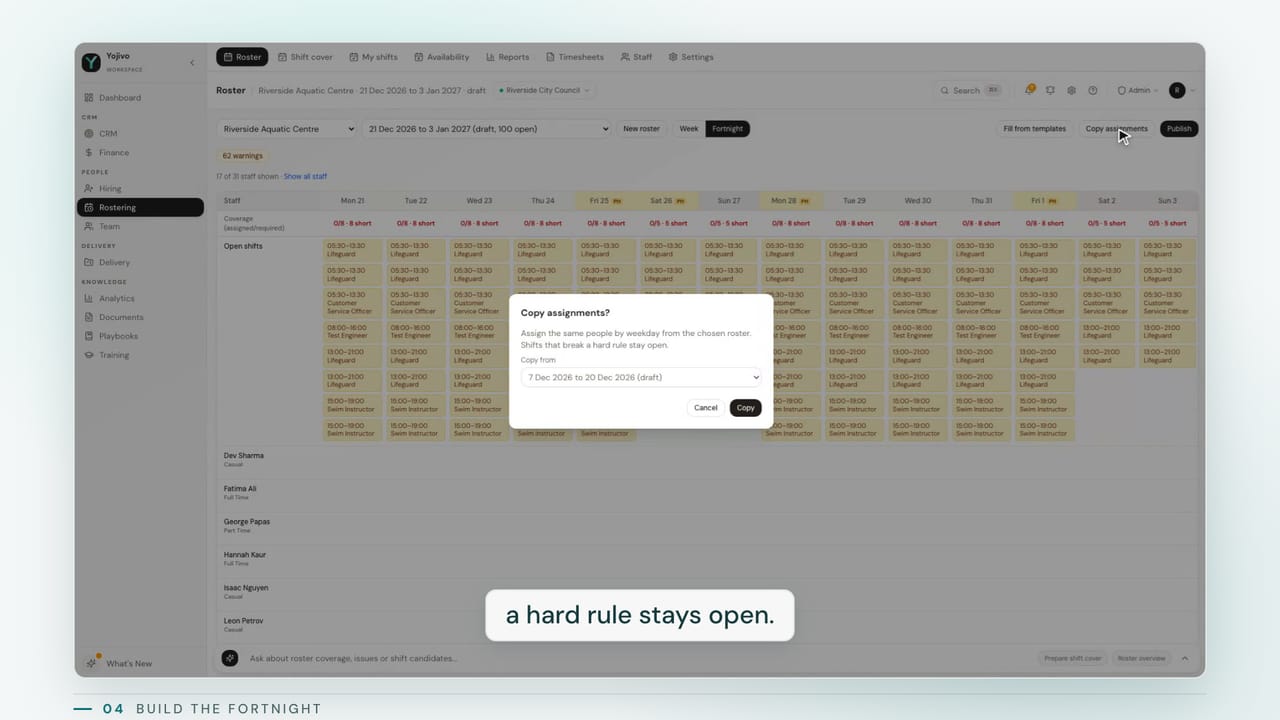
Task: Switch roster view to Week
Action: pos(689,129)
